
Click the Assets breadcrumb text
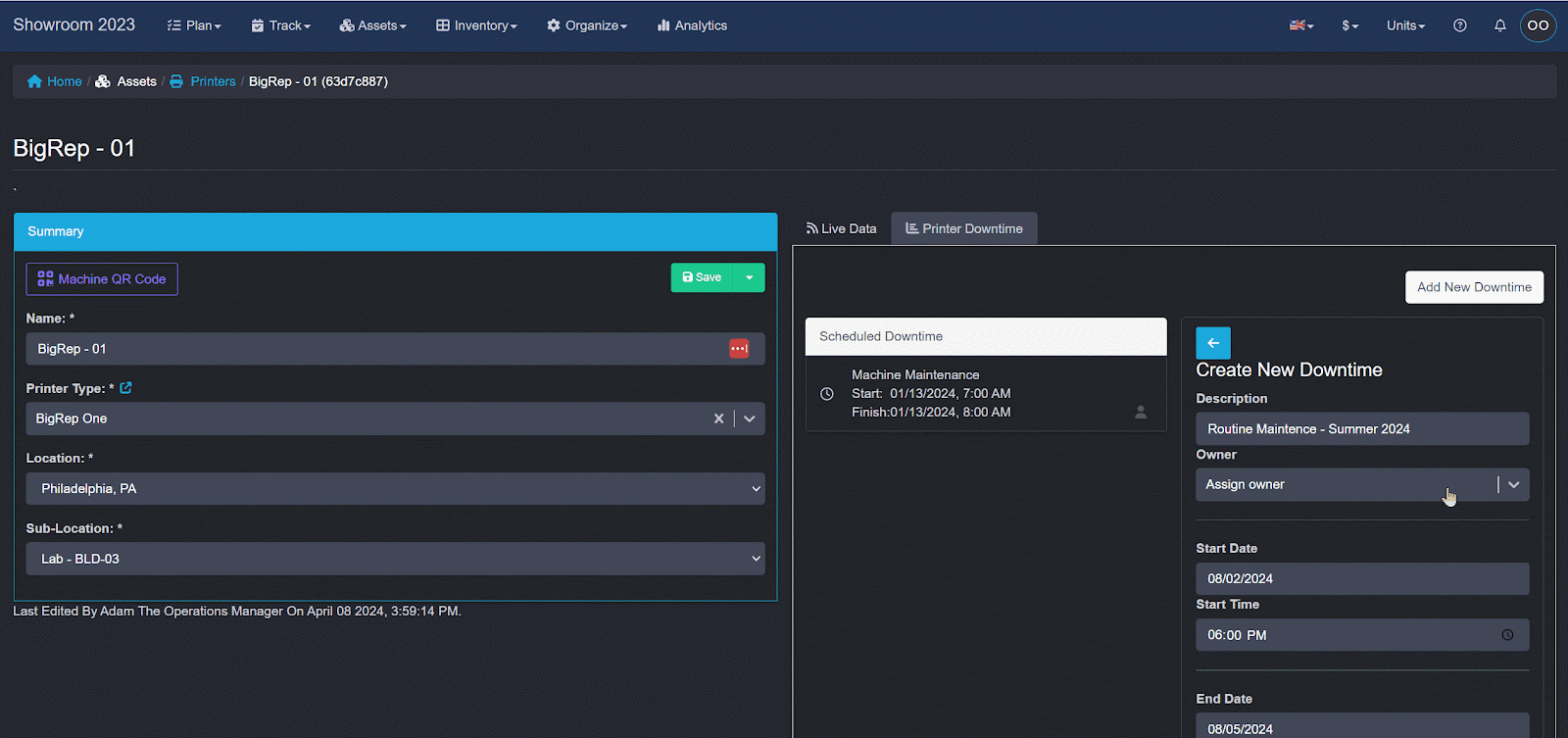click(x=136, y=81)
